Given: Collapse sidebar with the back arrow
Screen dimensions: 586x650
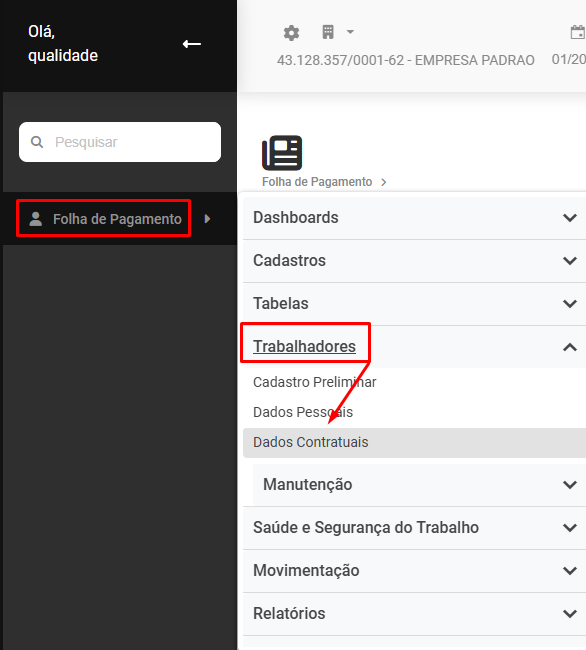Looking at the screenshot, I should (192, 44).
